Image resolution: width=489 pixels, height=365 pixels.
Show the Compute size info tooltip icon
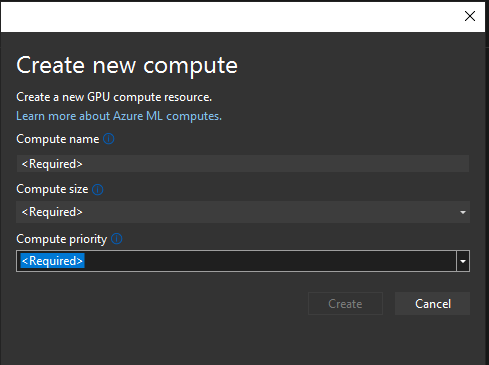(x=98, y=189)
